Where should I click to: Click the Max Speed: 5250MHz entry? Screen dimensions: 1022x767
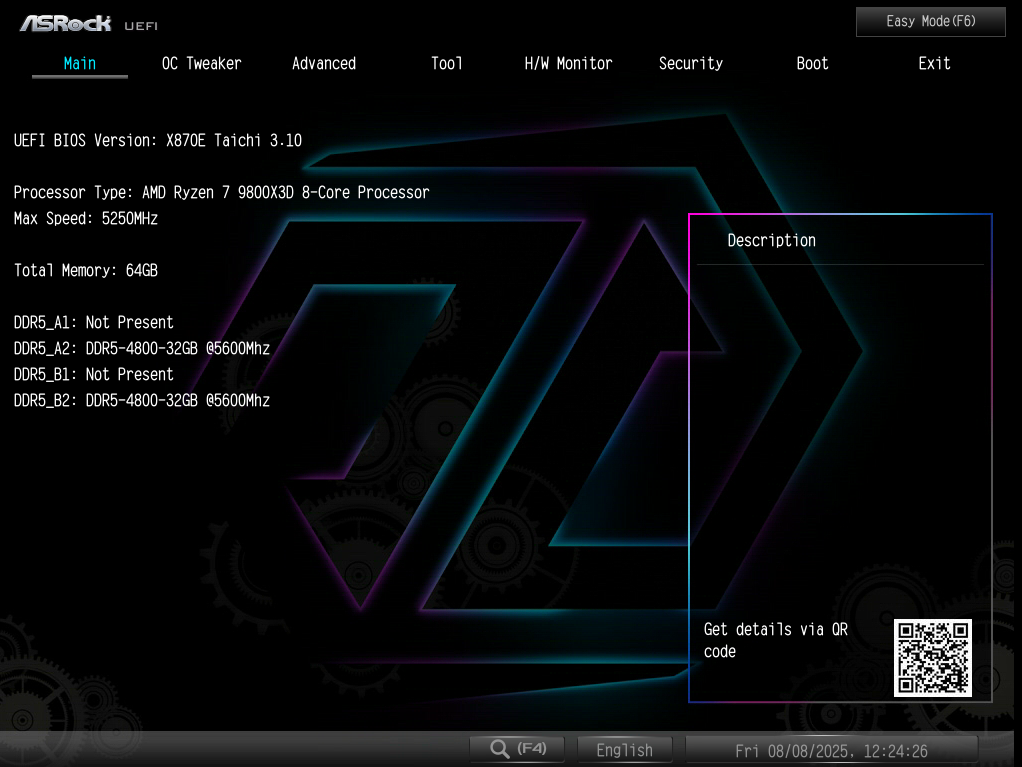coord(86,218)
